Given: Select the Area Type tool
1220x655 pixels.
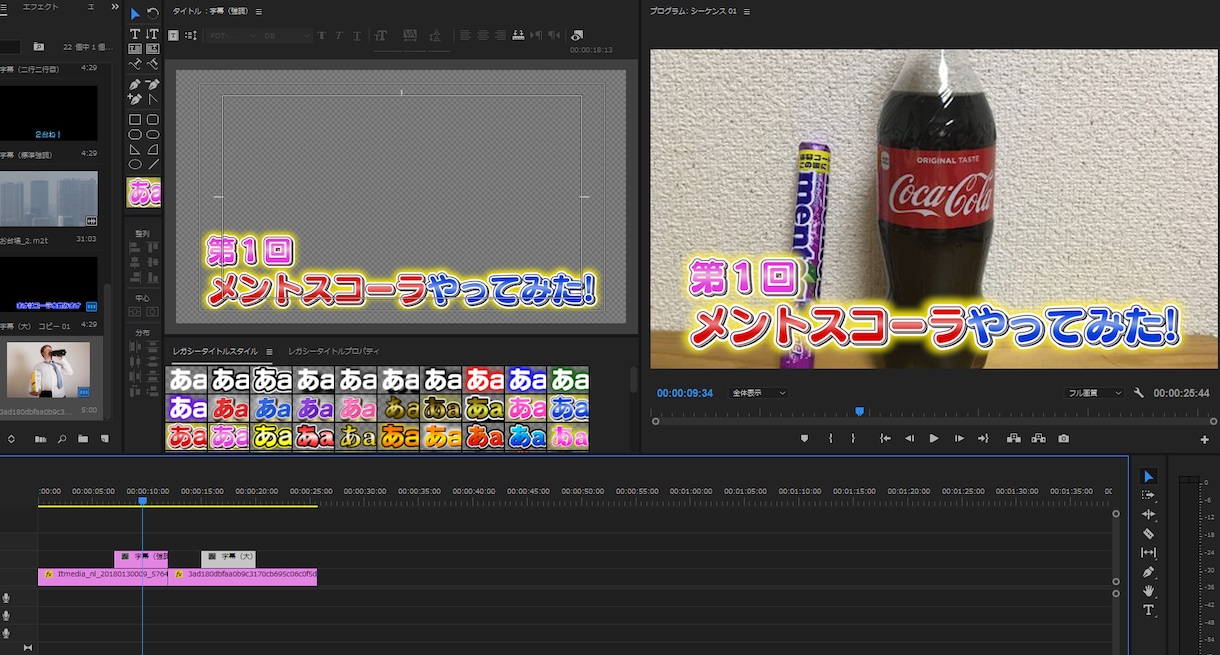Looking at the screenshot, I should 135,48.
